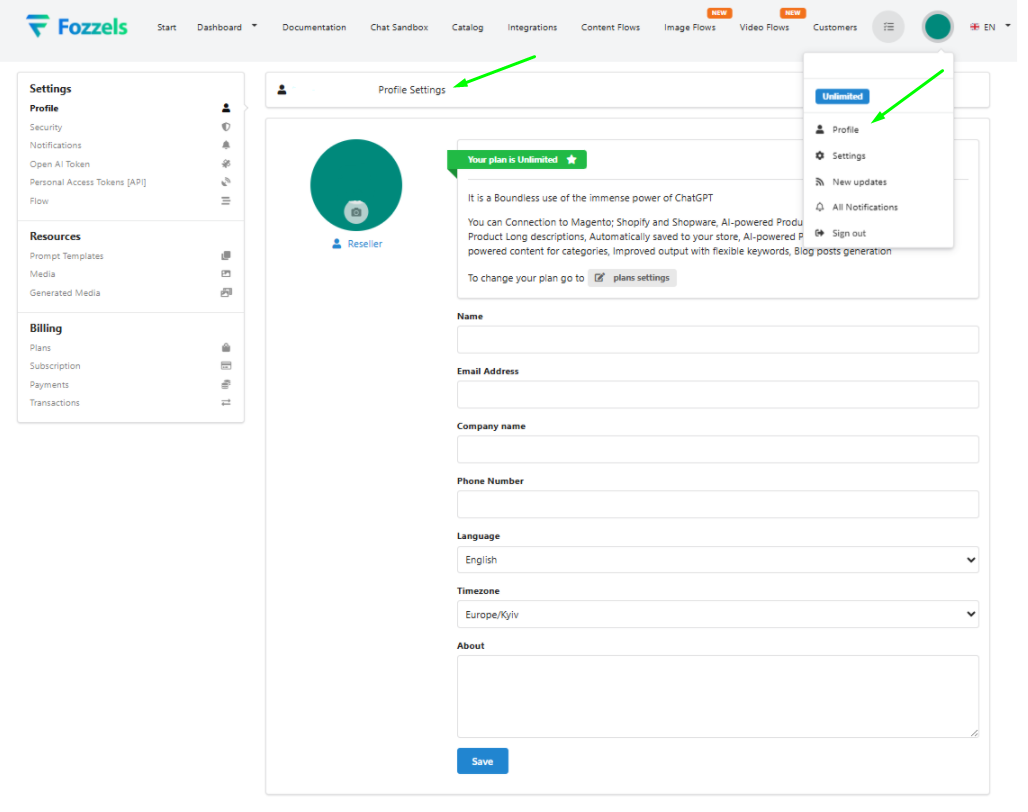Viewport: 1028px width, 812px height.
Task: Open Security in Settings sidebar
Action: [x=46, y=127]
